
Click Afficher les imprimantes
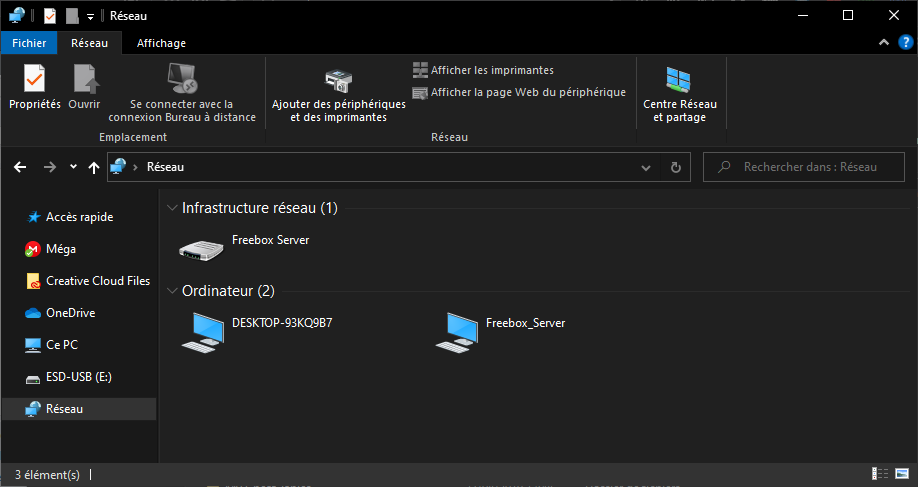point(483,70)
